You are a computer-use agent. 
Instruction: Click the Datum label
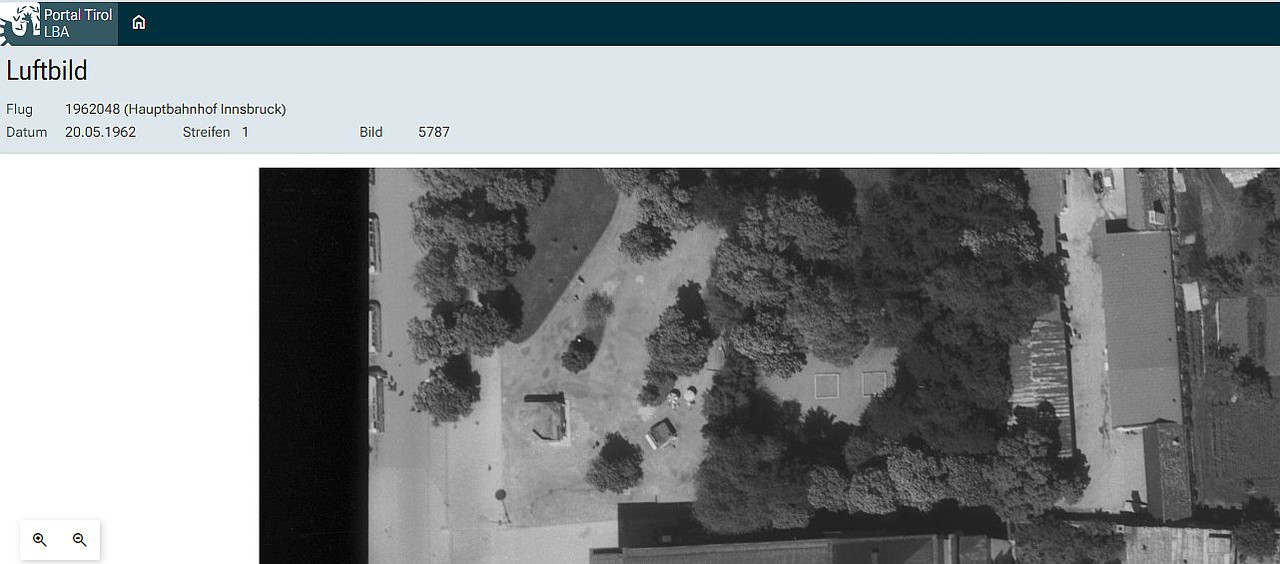[26, 132]
